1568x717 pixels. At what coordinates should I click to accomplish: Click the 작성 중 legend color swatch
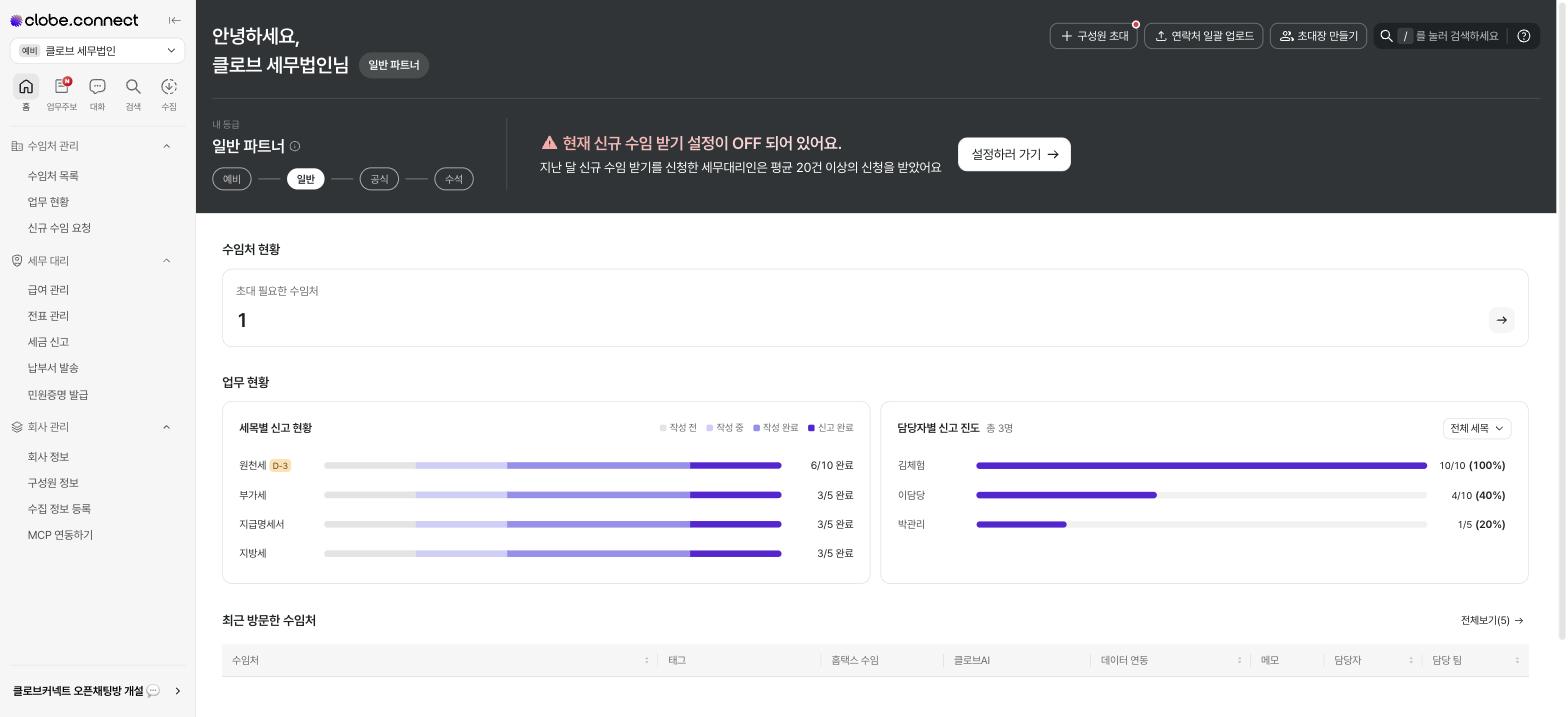710,428
